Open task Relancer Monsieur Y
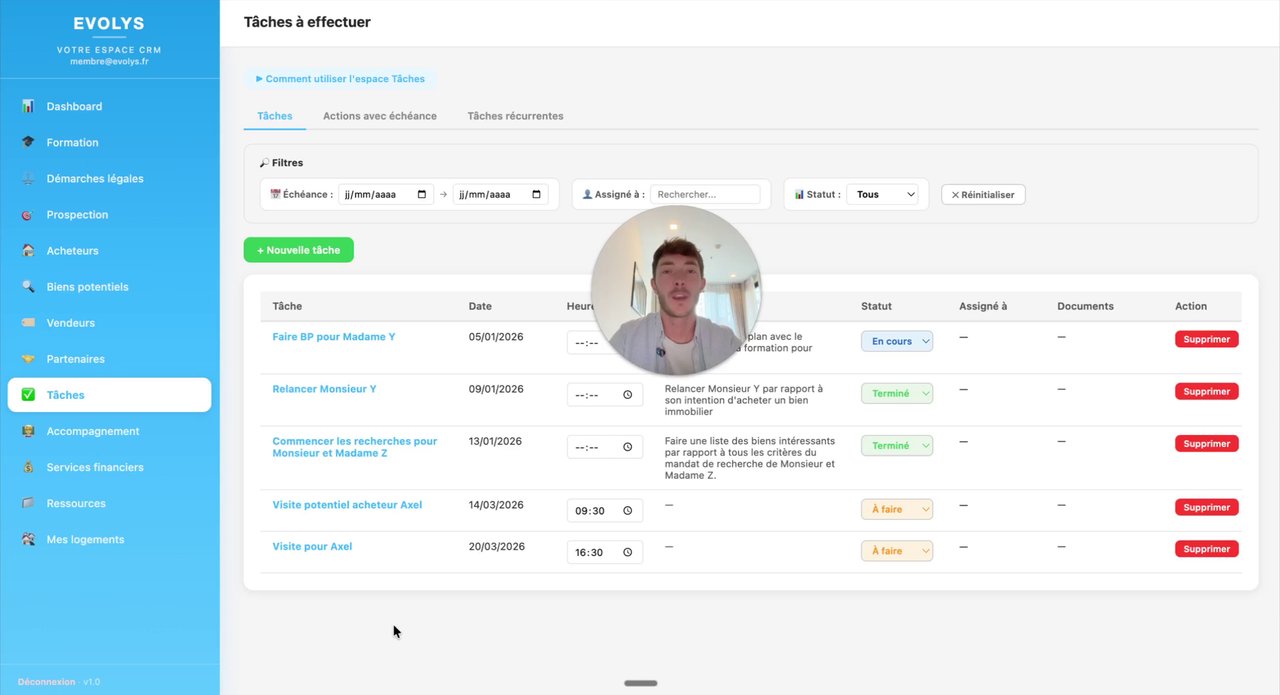Screen dimensions: 1280x695 click(324, 389)
